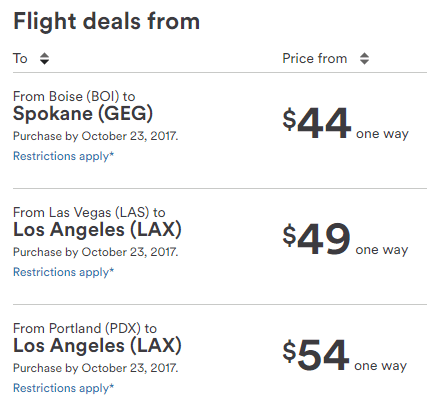Viewport: 437px width, 413px height.
Task: Click From Boise (BOI) to text
Action: 74,96
